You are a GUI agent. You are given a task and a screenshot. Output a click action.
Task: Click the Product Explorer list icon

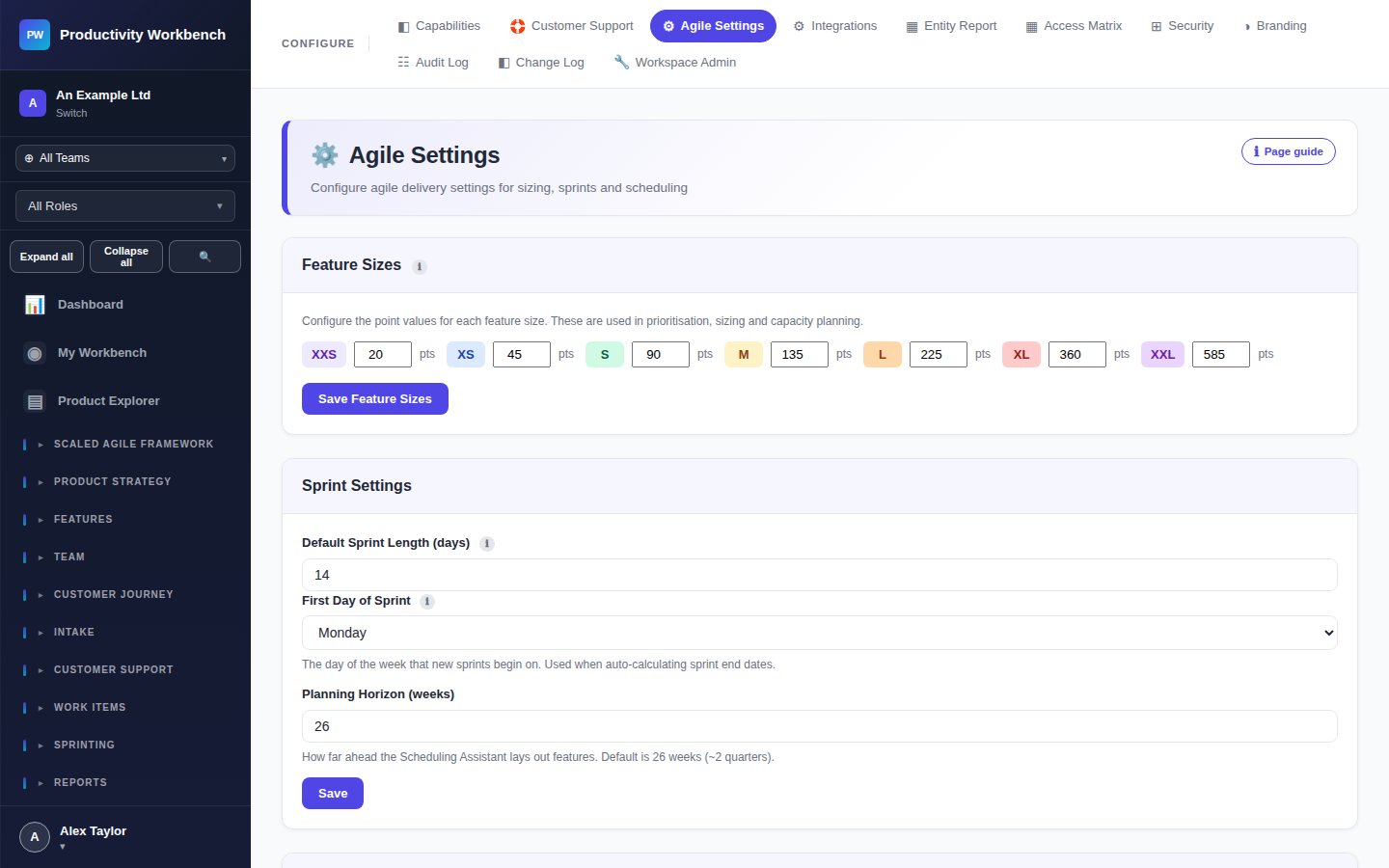coord(35,401)
